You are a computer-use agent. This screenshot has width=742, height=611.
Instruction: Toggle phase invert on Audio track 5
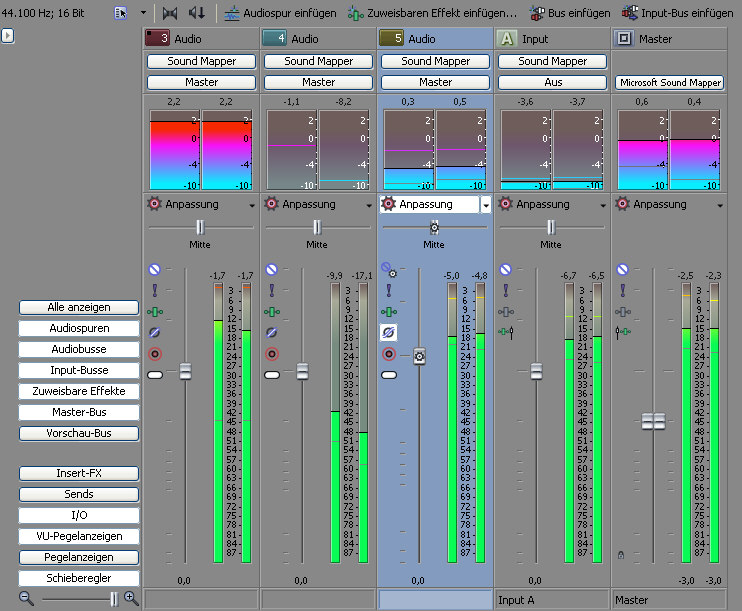coord(388,332)
